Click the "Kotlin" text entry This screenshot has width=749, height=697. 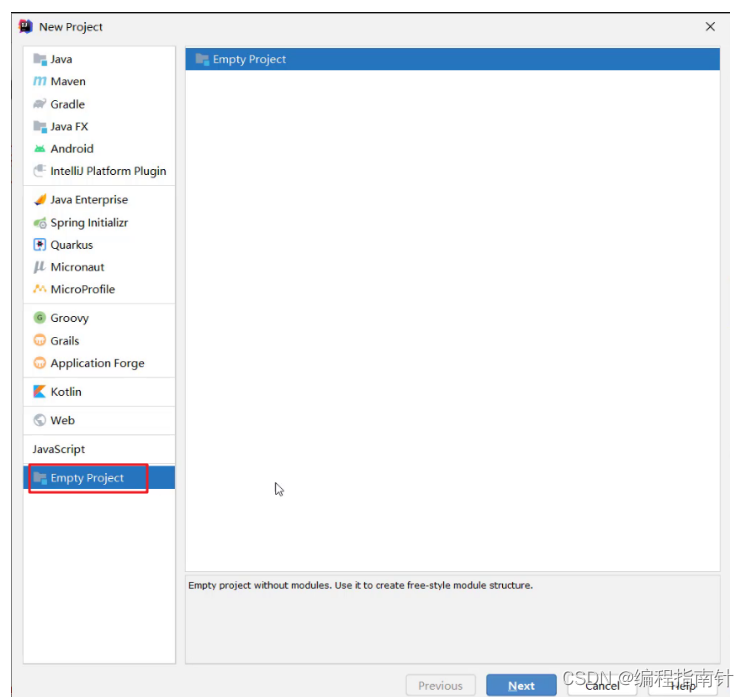tap(66, 392)
